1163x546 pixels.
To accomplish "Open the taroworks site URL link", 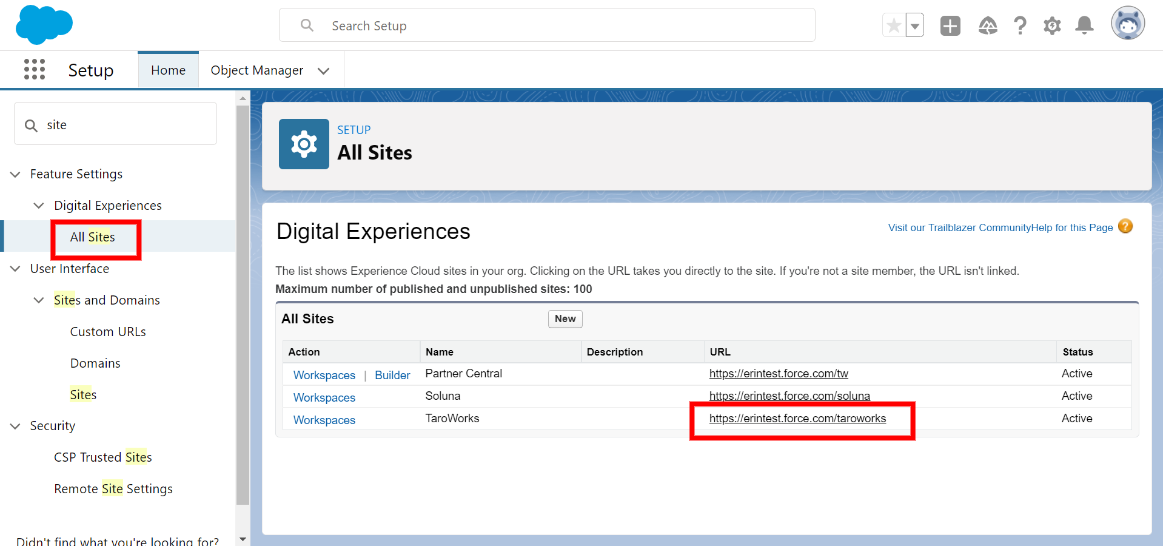I will pos(797,418).
